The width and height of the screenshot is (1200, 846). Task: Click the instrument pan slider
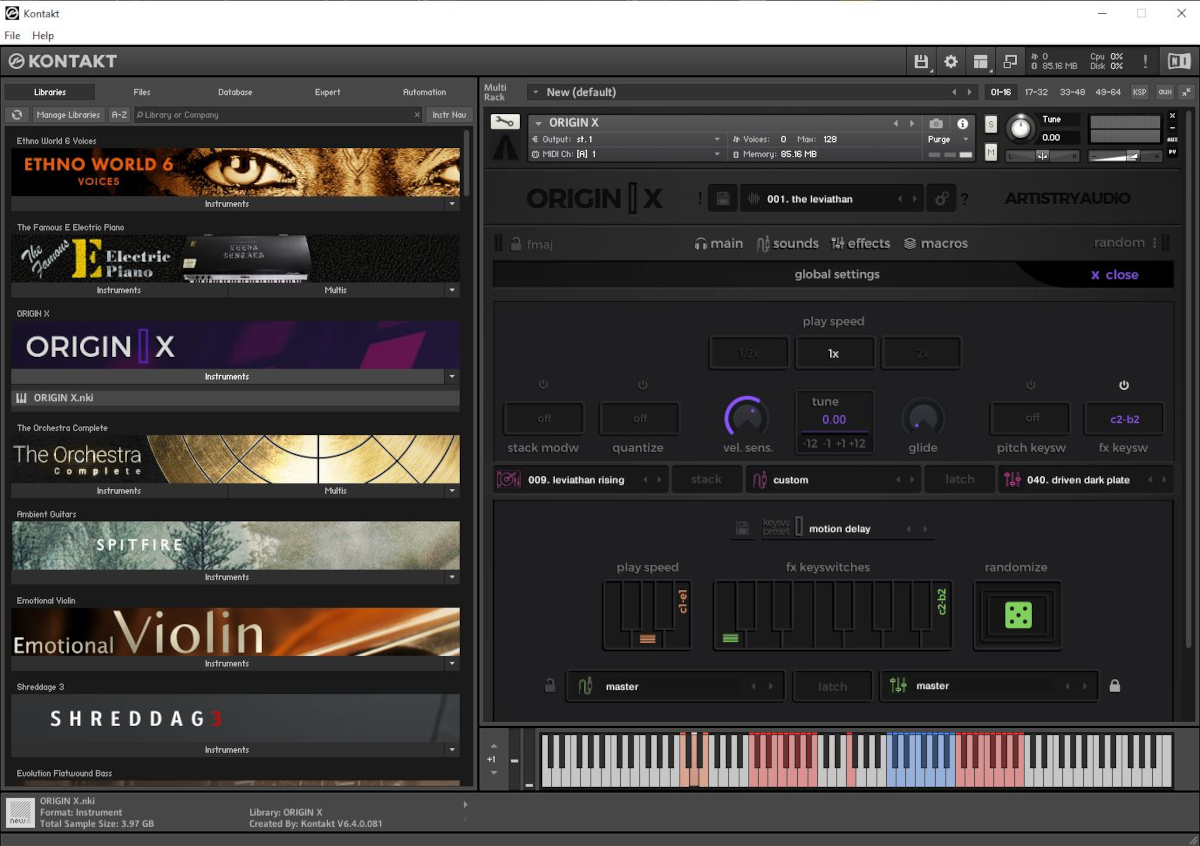(x=1043, y=156)
